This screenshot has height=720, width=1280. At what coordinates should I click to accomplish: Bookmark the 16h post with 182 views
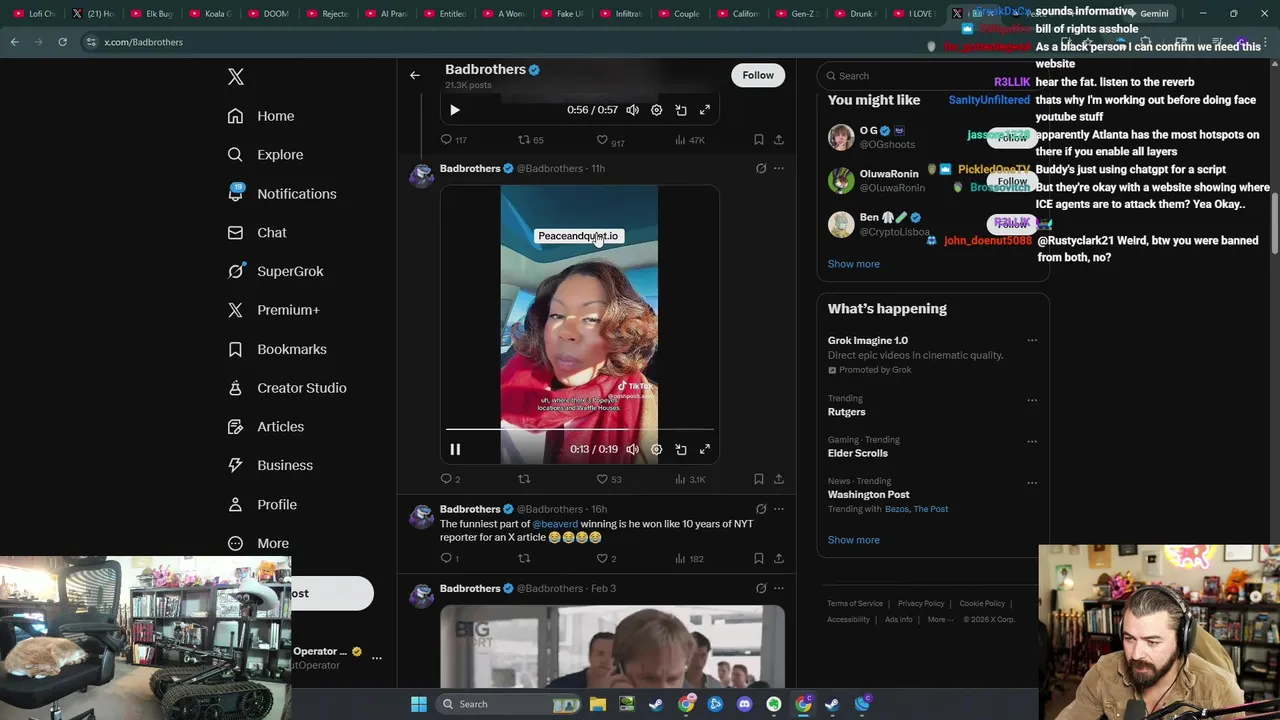point(758,559)
